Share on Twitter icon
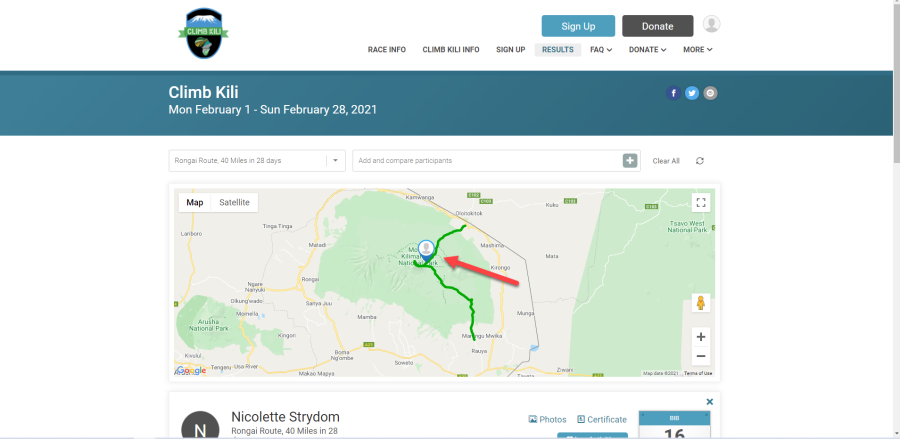Viewport: 900px width, 439px height. [692, 93]
